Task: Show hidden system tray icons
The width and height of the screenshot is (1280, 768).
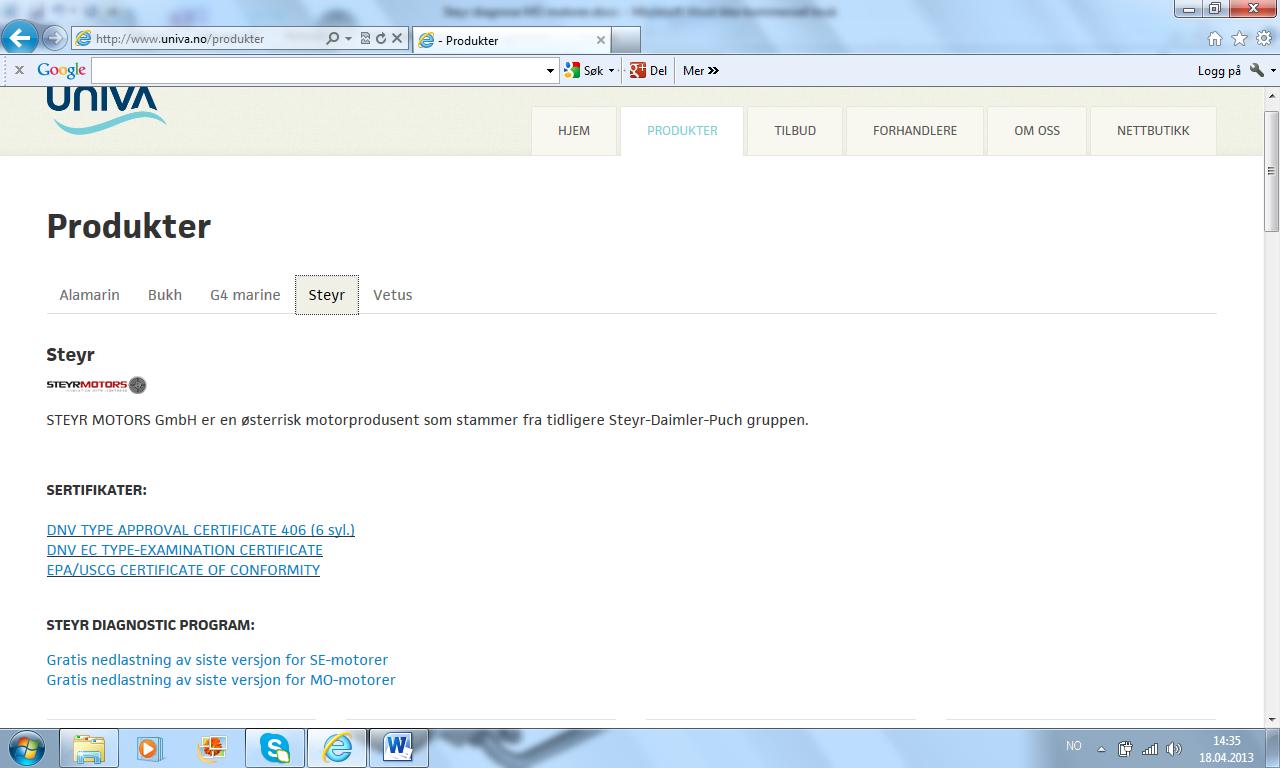Action: pyautogui.click(x=1102, y=748)
